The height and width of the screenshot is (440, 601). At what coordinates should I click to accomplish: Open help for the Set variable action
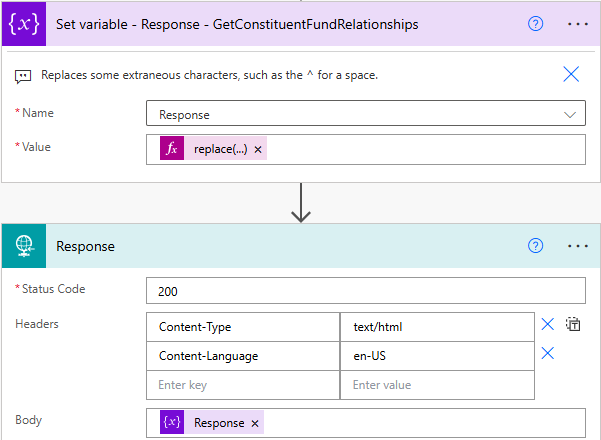(535, 23)
